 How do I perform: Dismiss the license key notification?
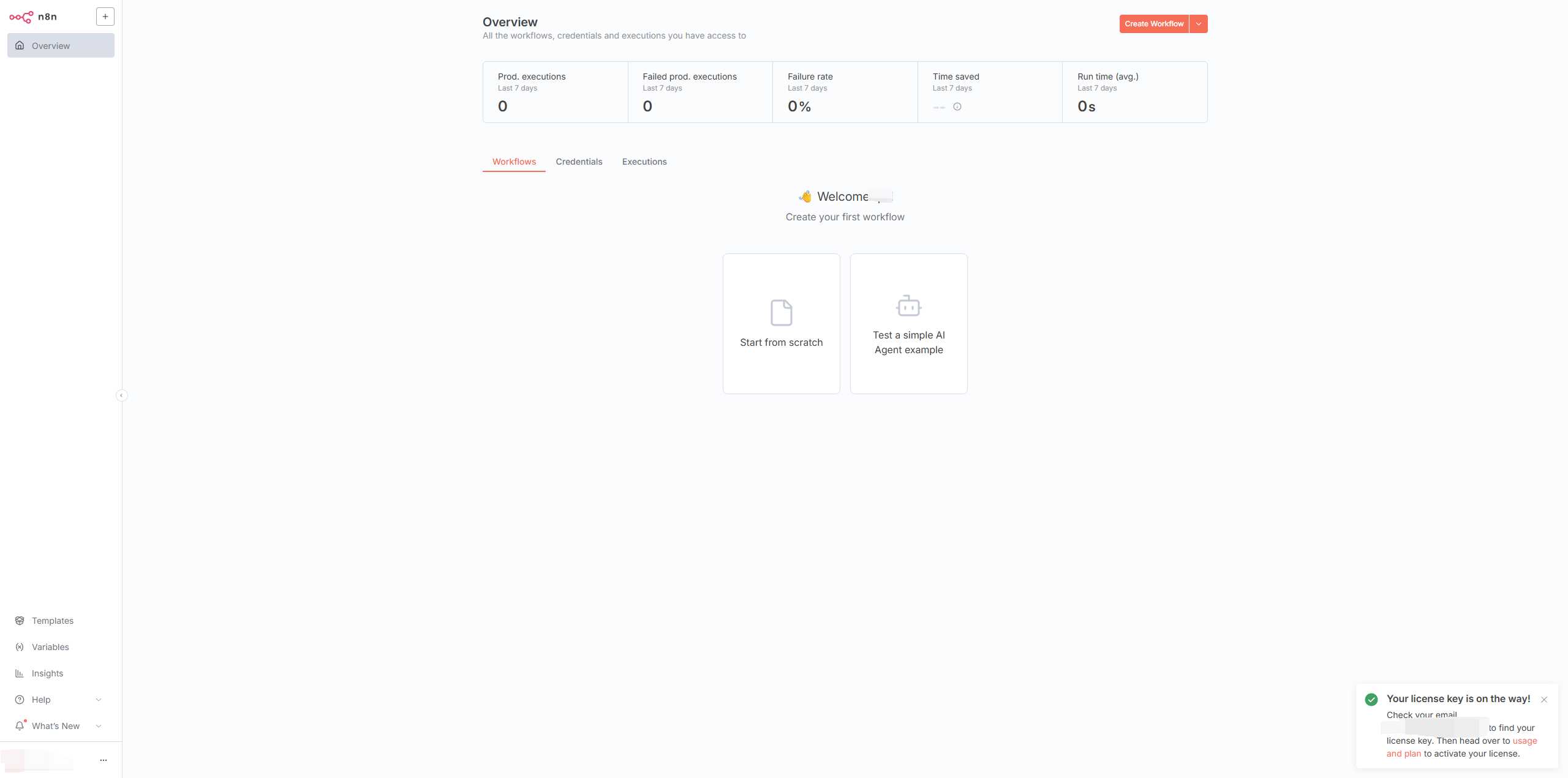click(x=1544, y=700)
